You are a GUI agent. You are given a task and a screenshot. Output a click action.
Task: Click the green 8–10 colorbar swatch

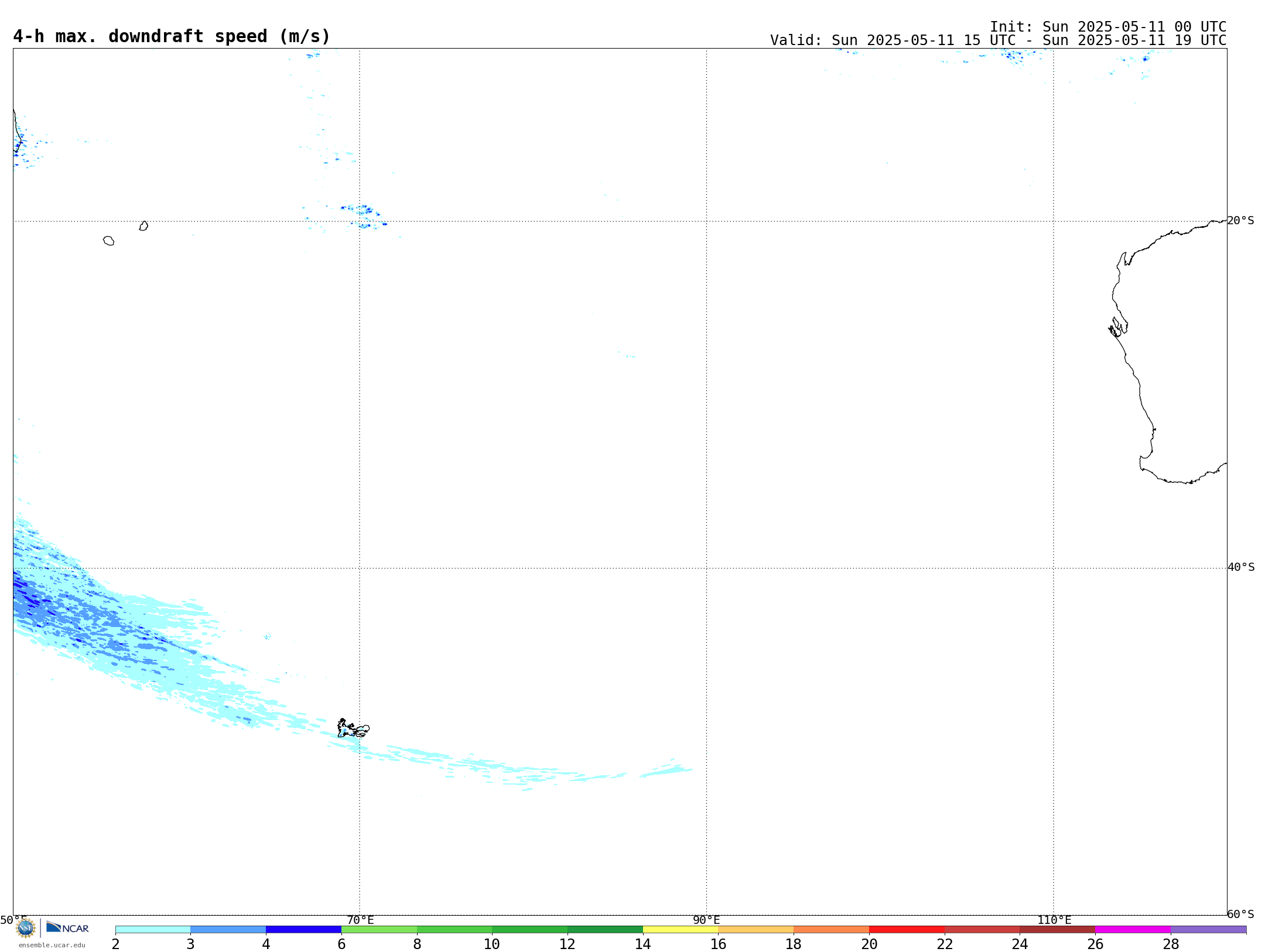point(454,930)
